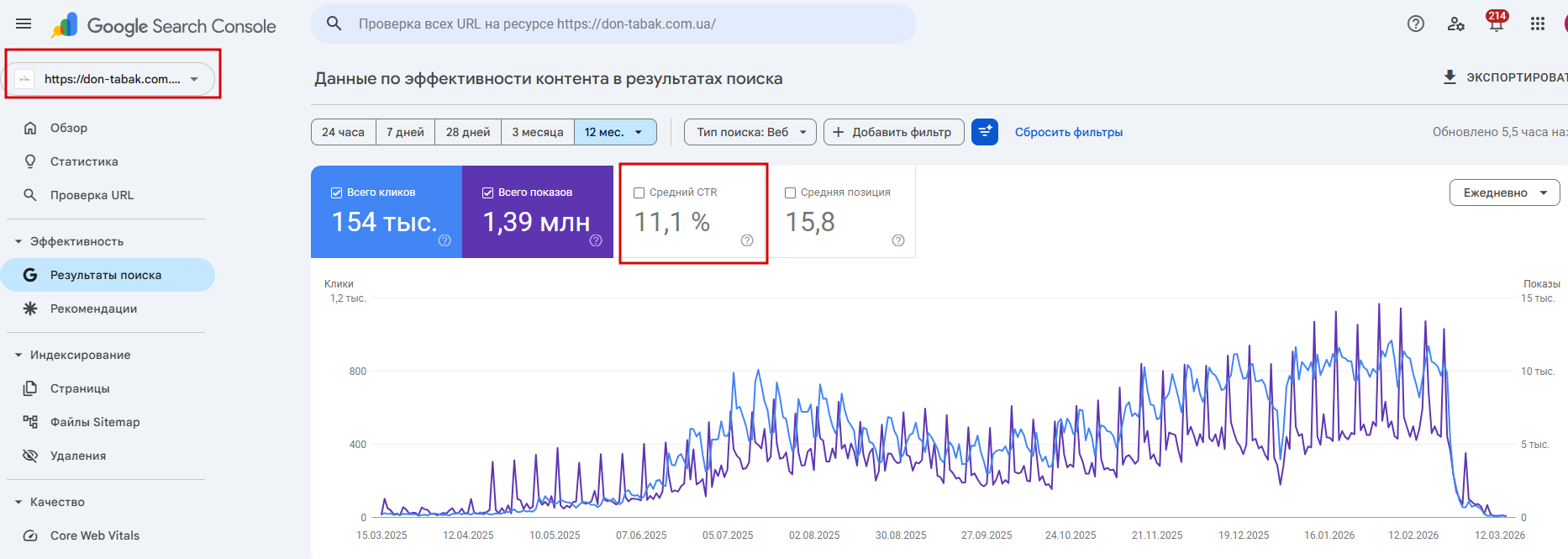Click the 11,1 % average CTR value
The image size is (1568, 559).
pyautogui.click(x=672, y=222)
